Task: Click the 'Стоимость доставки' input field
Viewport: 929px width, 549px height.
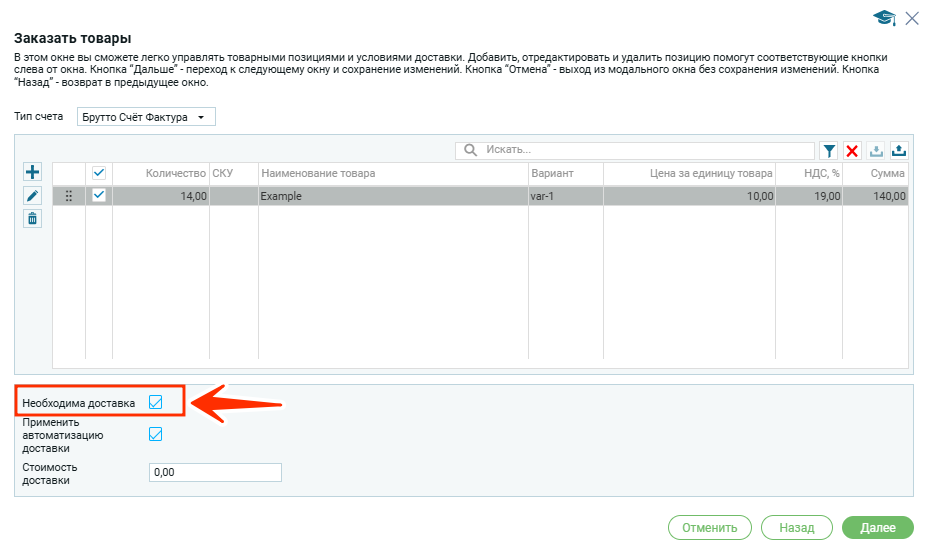Action: click(214, 472)
